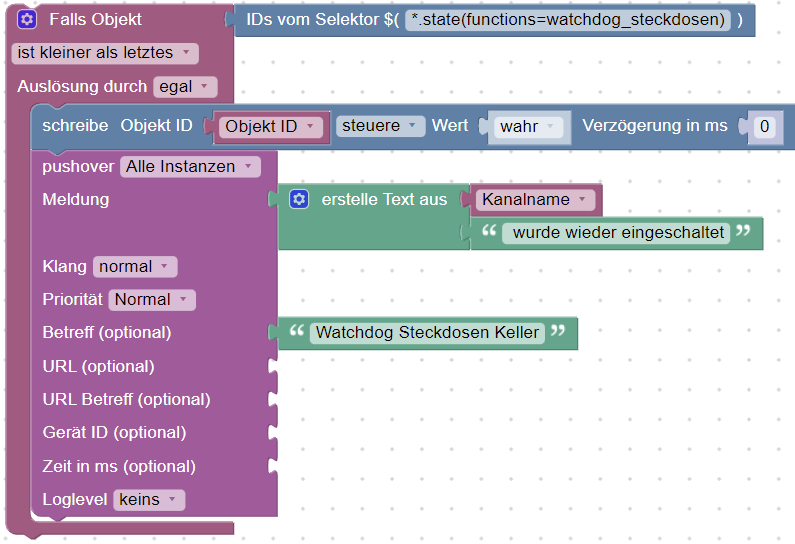Screen dimensions: 795x544
Task: Select the 'schreibe Objekt ID' block label
Action: pos(116,126)
